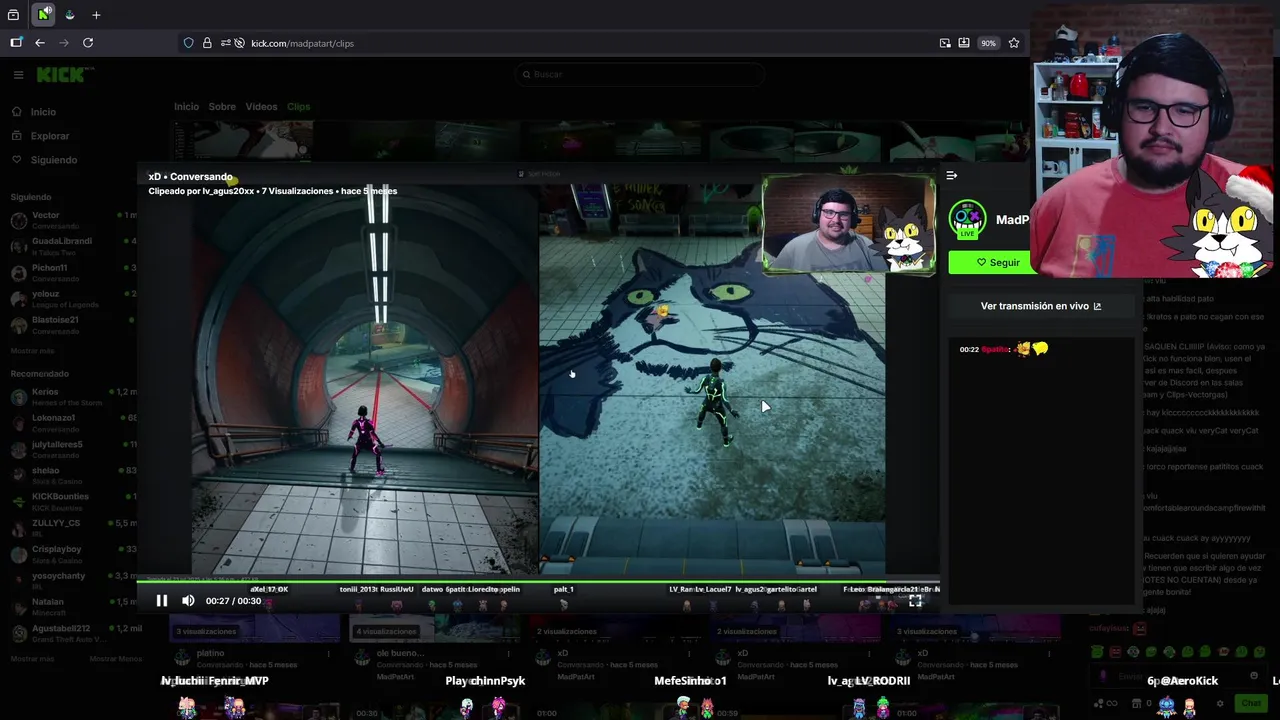Open options menu on ole bueno clip

click(x=508, y=654)
